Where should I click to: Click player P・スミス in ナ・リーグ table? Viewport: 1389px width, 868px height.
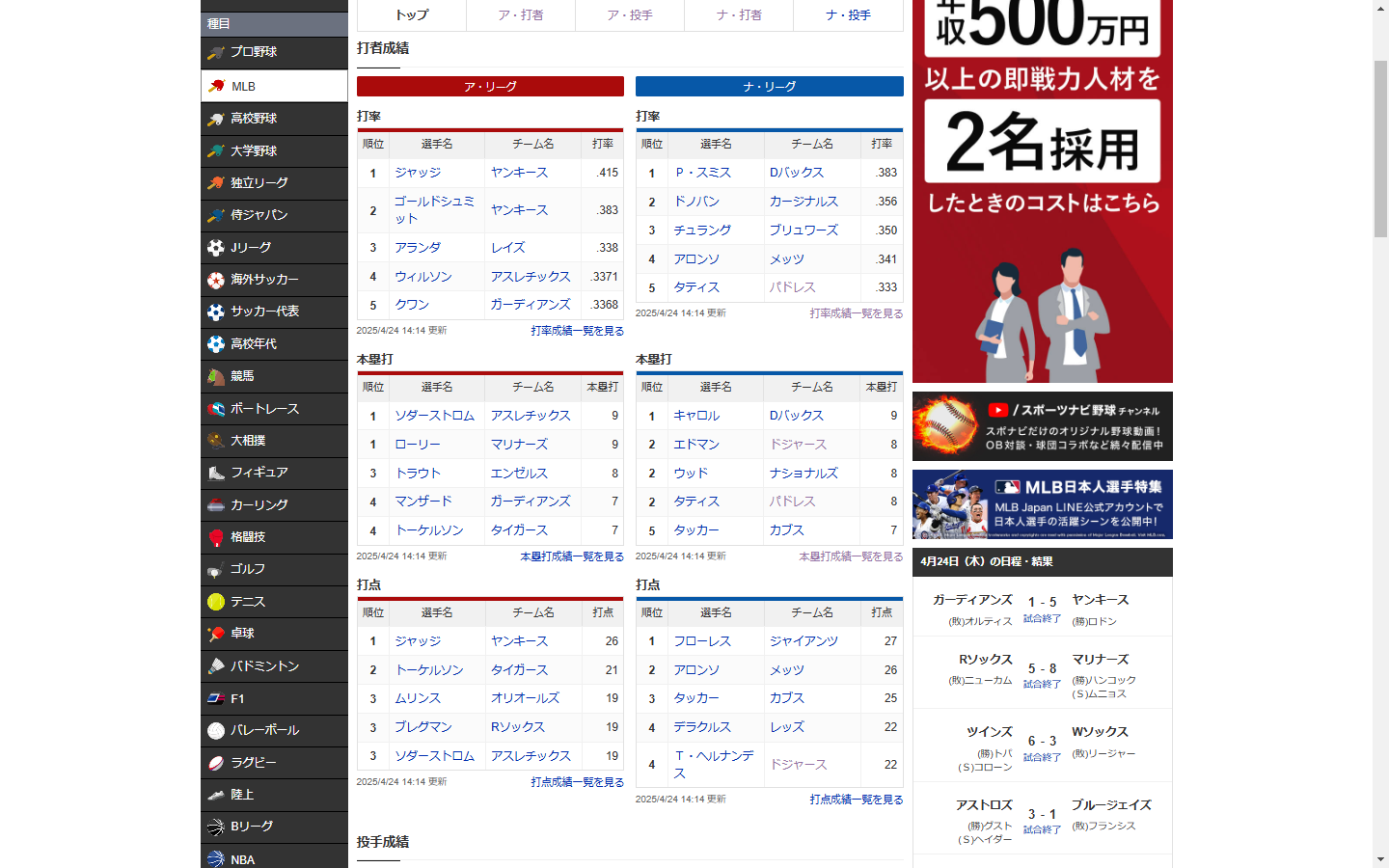point(702,173)
